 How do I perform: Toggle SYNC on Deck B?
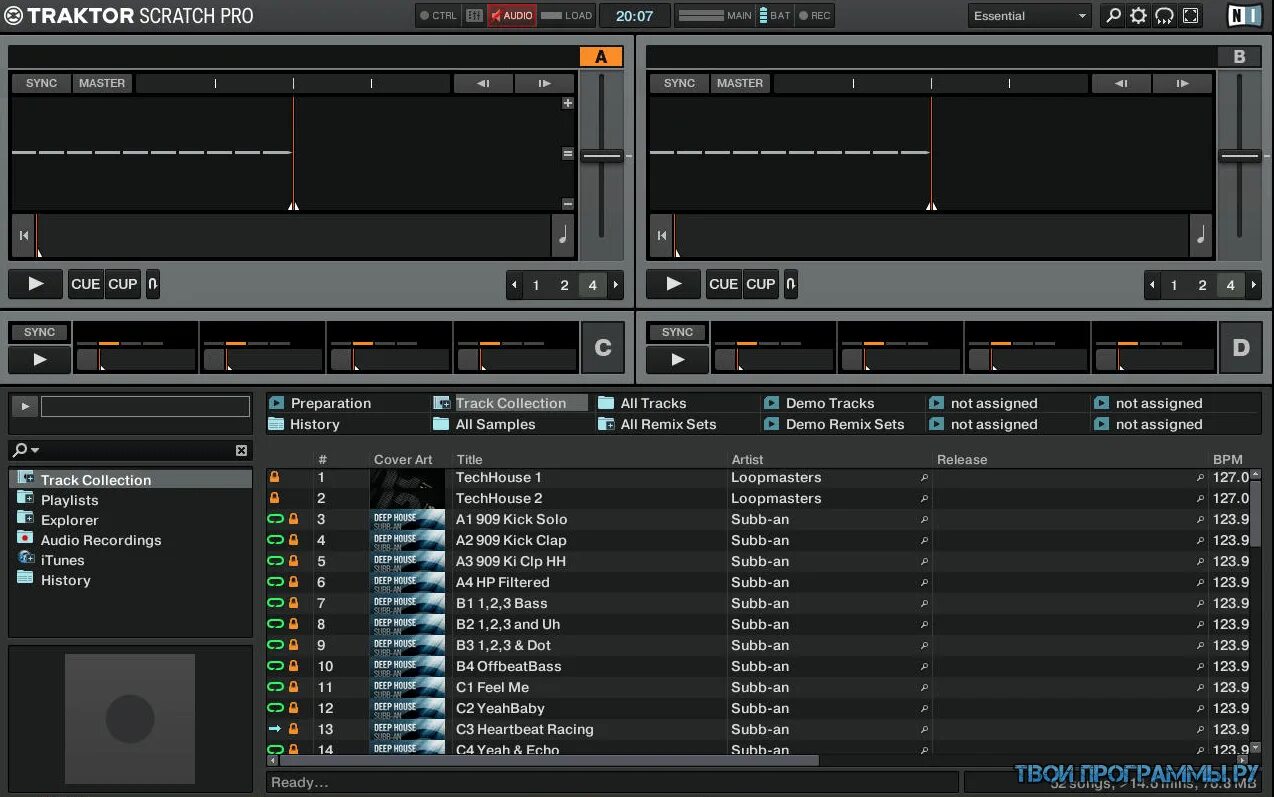(679, 84)
